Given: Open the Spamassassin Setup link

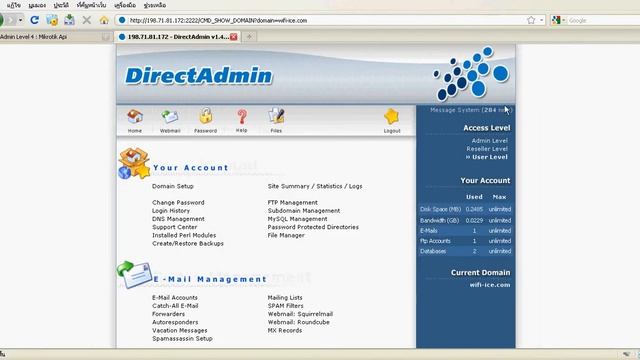Looking at the screenshot, I should click(182, 338).
